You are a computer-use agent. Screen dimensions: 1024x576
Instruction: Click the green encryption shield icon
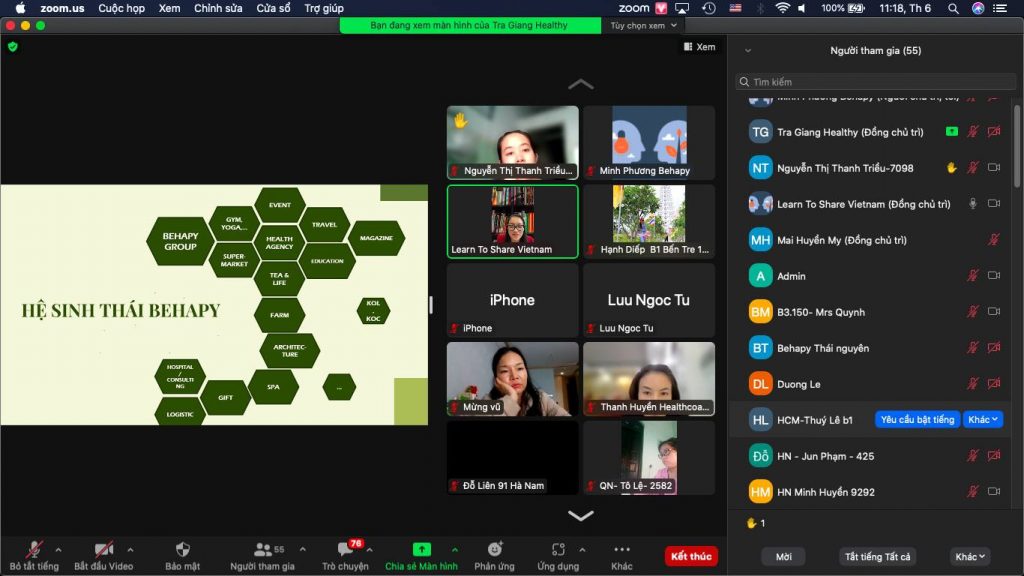pos(12,46)
